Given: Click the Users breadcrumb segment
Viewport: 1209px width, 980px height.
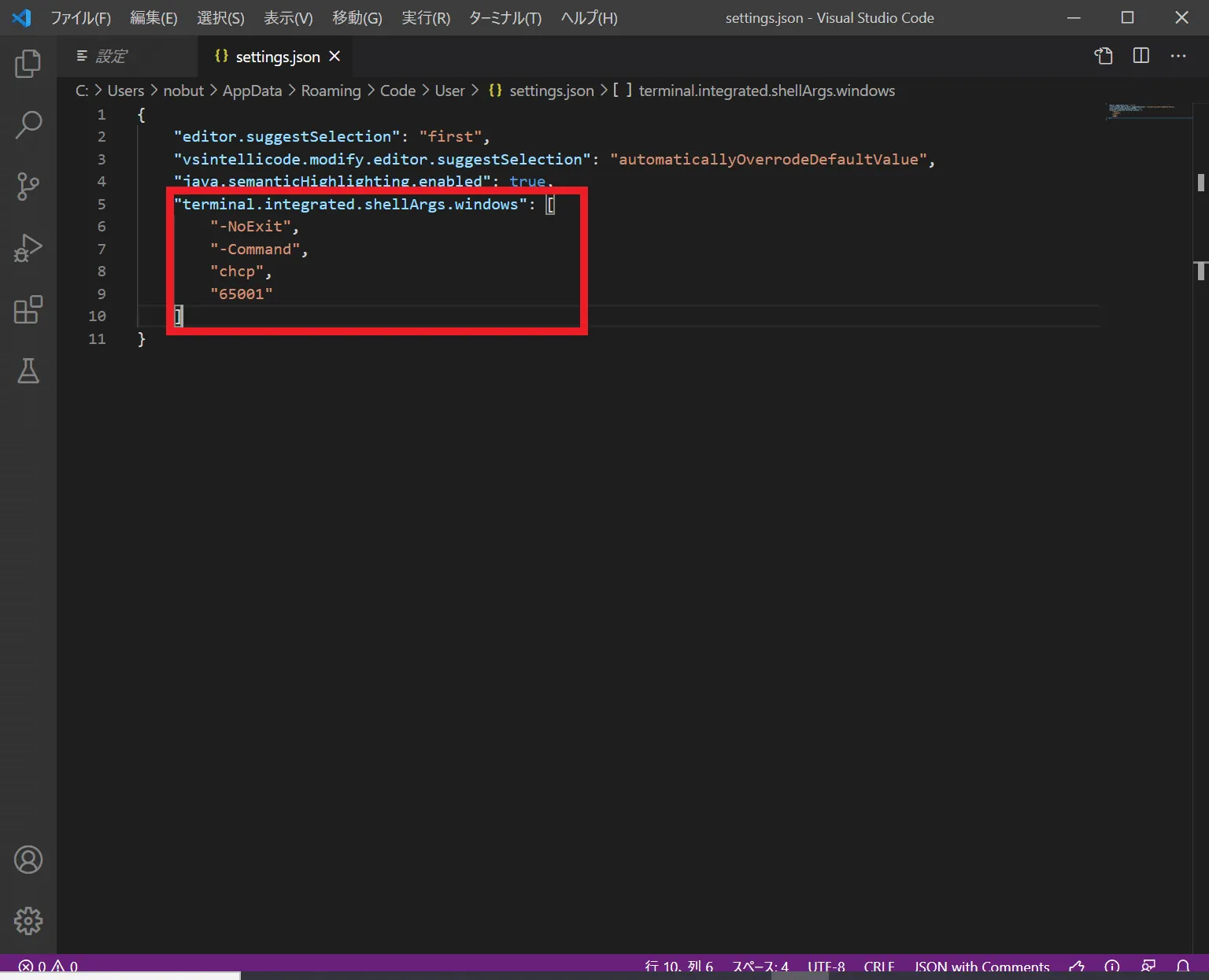Looking at the screenshot, I should pos(126,91).
